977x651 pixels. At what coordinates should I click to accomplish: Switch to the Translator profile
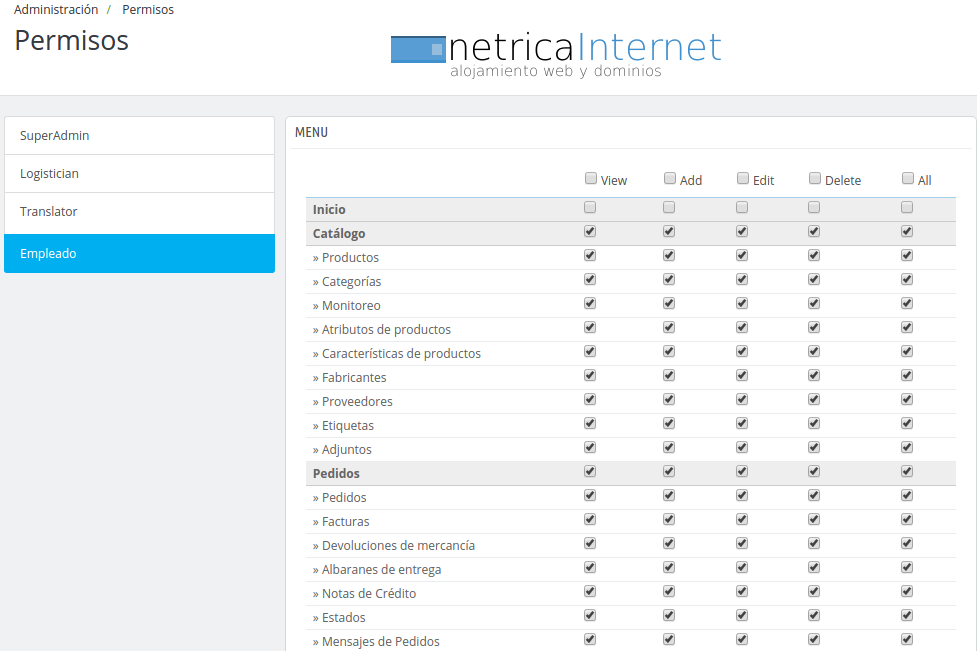(139, 212)
